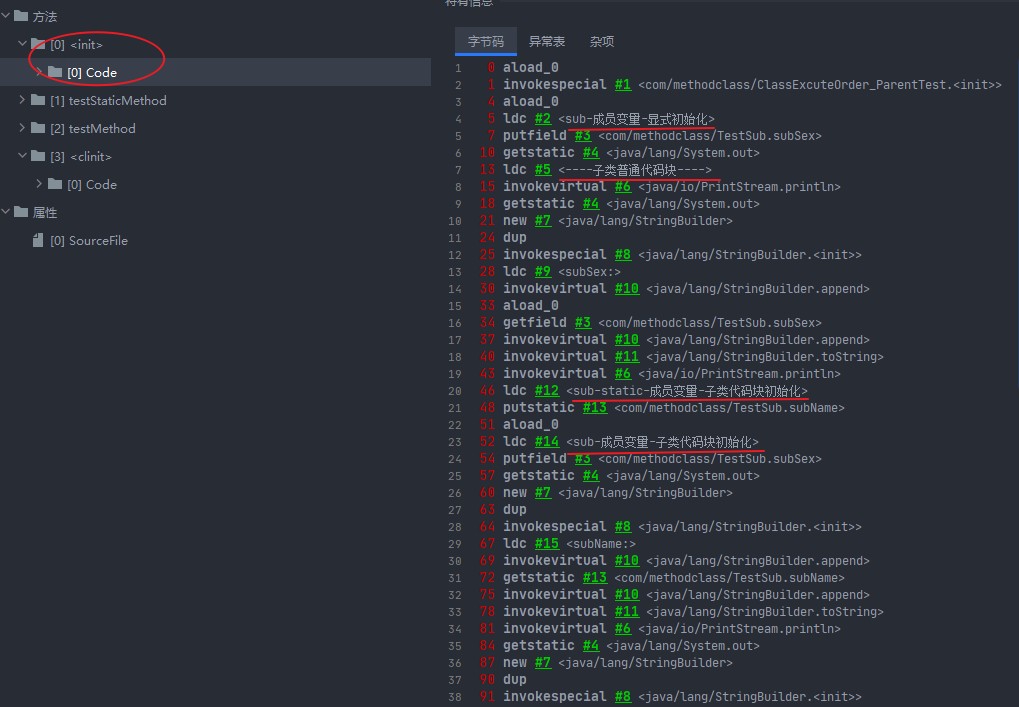Image resolution: width=1019 pixels, height=707 pixels.
Task: Follow link #13 on putstatic line 21
Action: coord(595,407)
